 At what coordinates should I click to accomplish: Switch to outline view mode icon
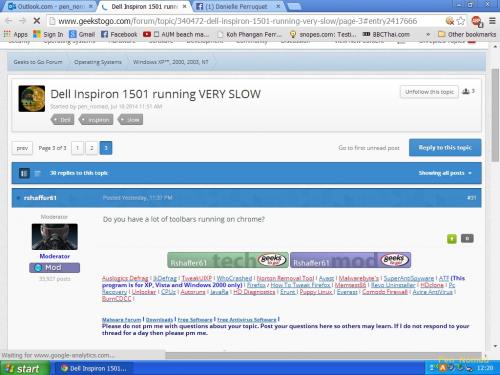point(37,173)
